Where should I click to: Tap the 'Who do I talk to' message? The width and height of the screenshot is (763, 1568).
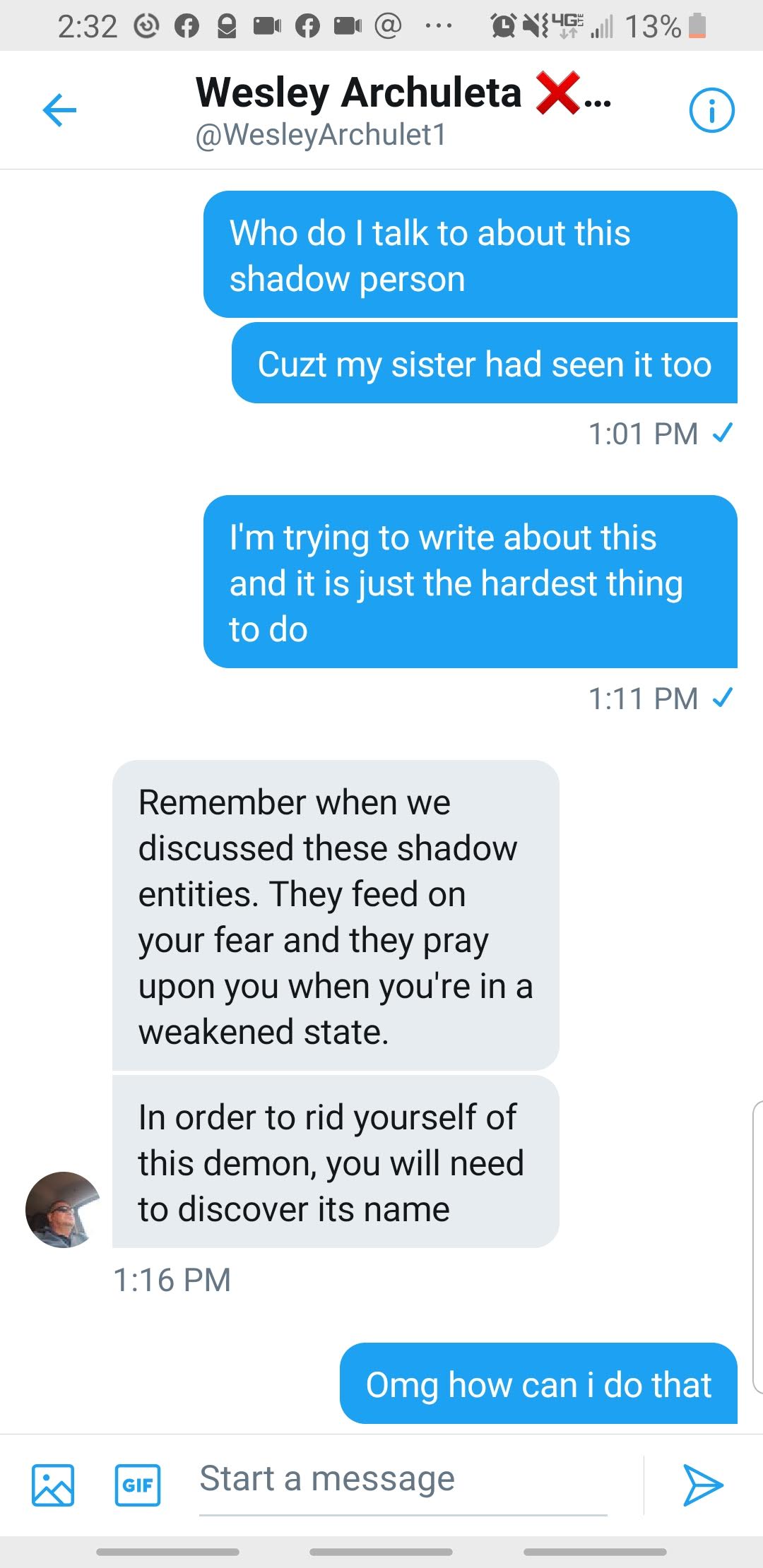pos(470,255)
